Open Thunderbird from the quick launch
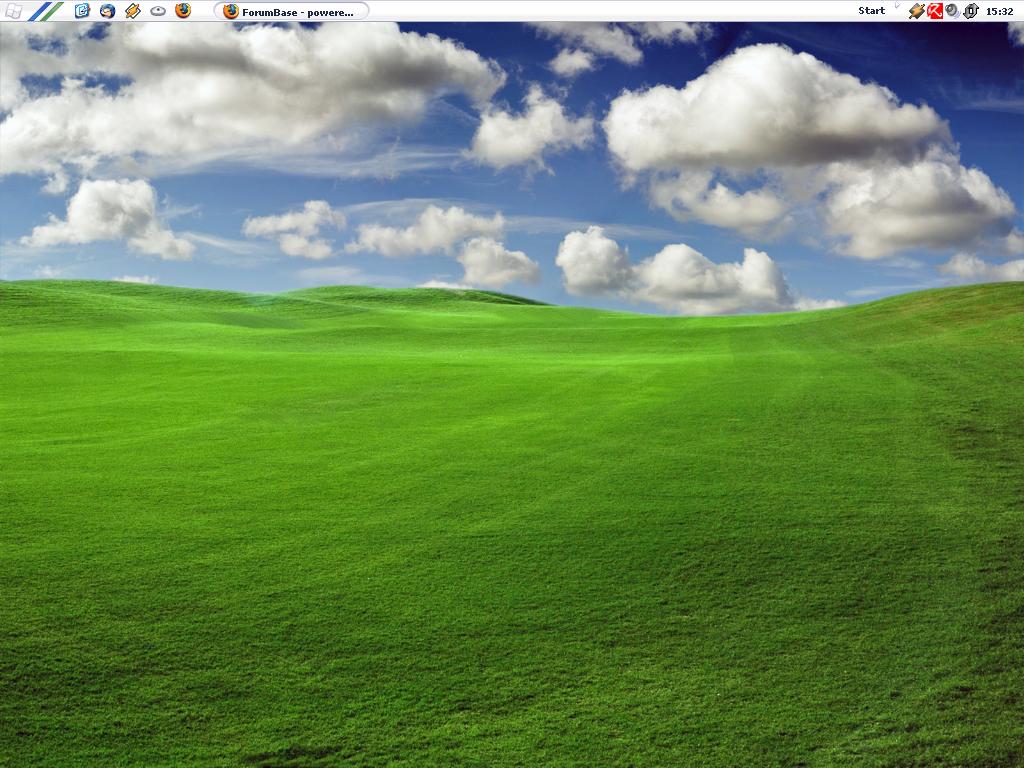The width and height of the screenshot is (1024, 768). click(108, 10)
